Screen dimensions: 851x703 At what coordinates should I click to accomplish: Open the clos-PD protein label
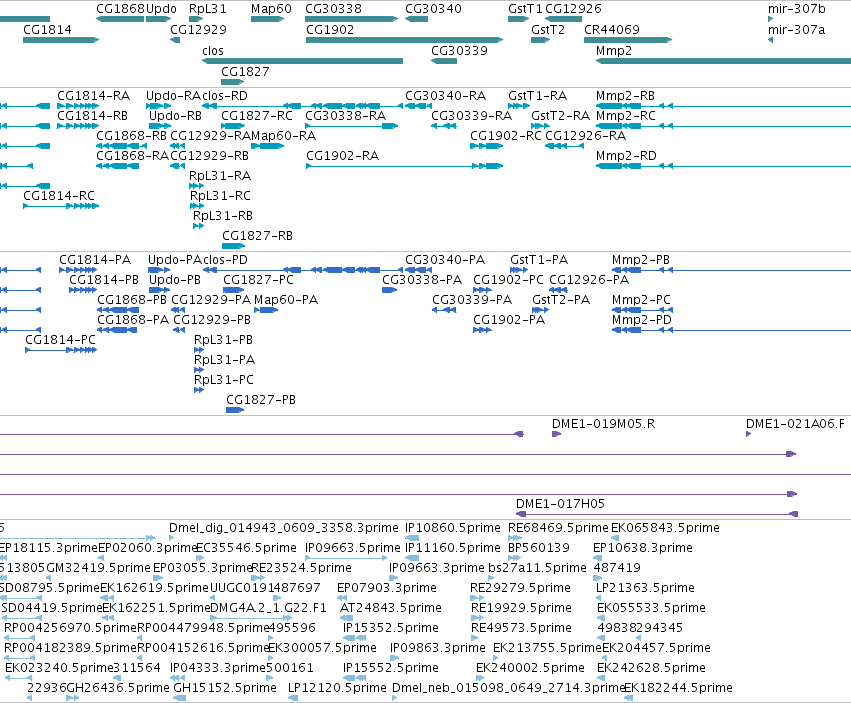[225, 260]
